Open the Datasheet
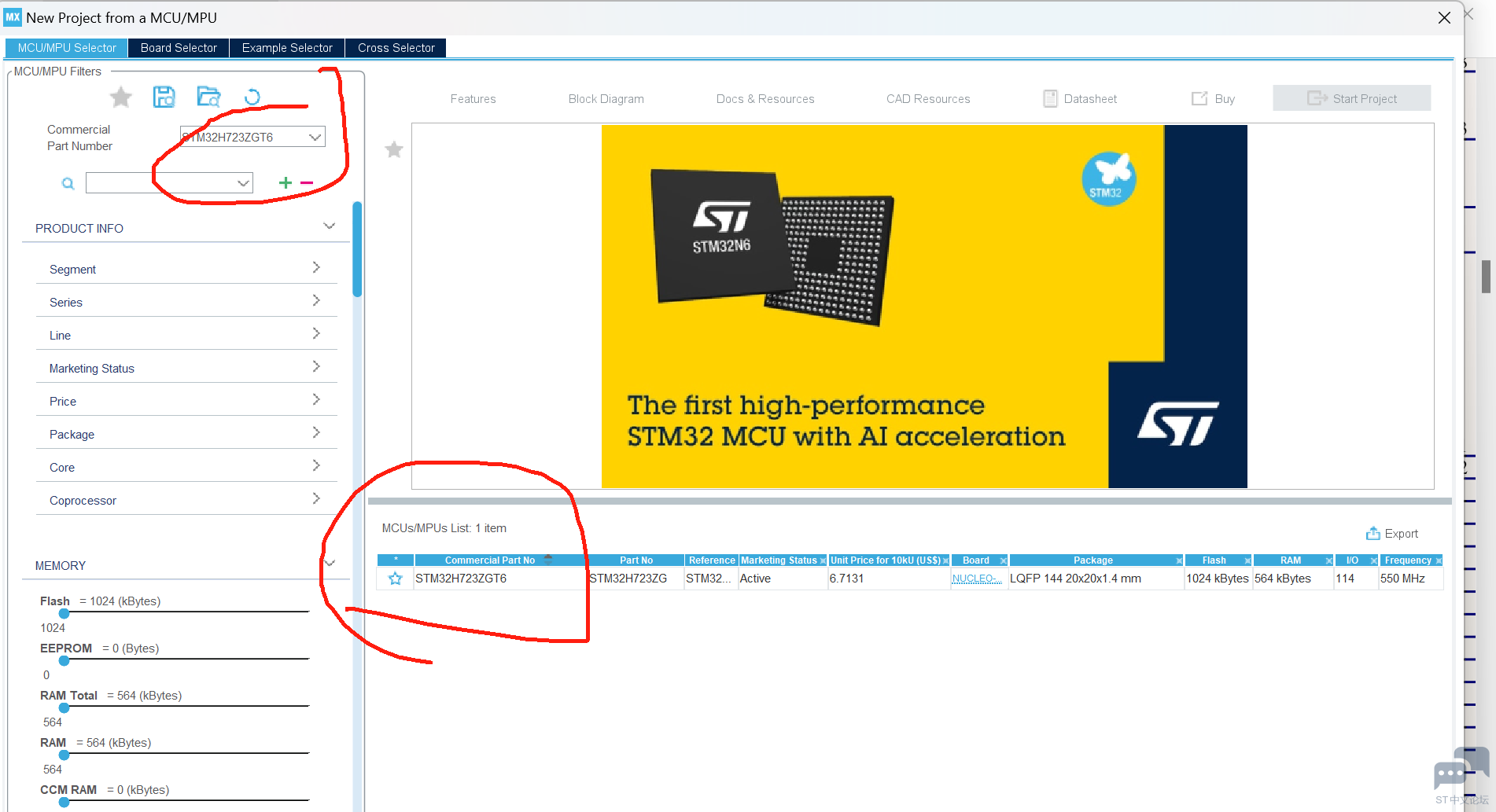Viewport: 1496px width, 812px height. [1080, 99]
